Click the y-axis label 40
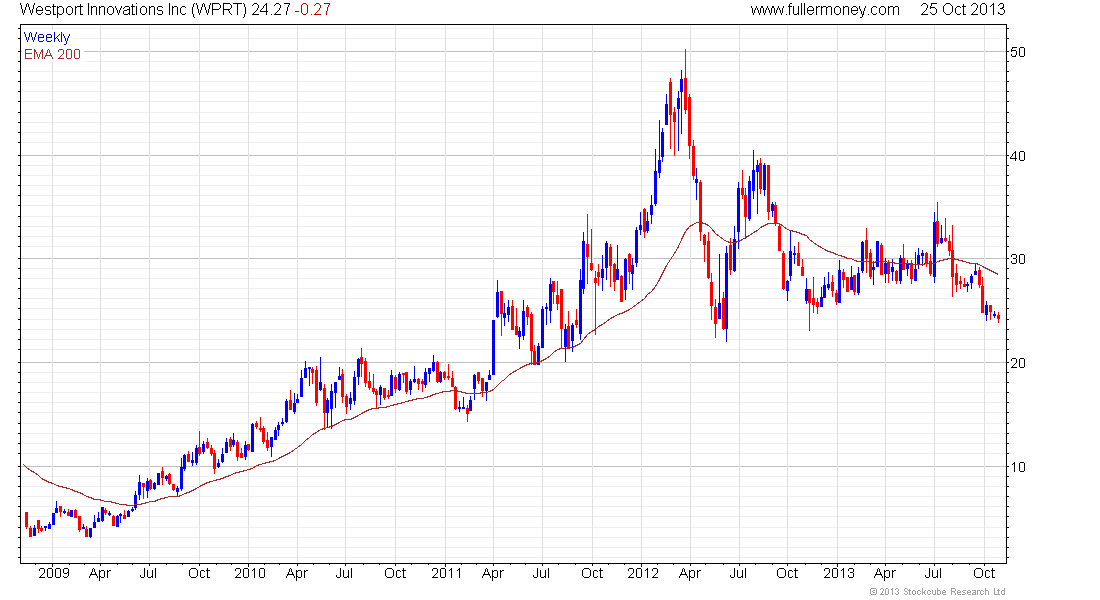This screenshot has width=1100, height=600. coord(1017,156)
